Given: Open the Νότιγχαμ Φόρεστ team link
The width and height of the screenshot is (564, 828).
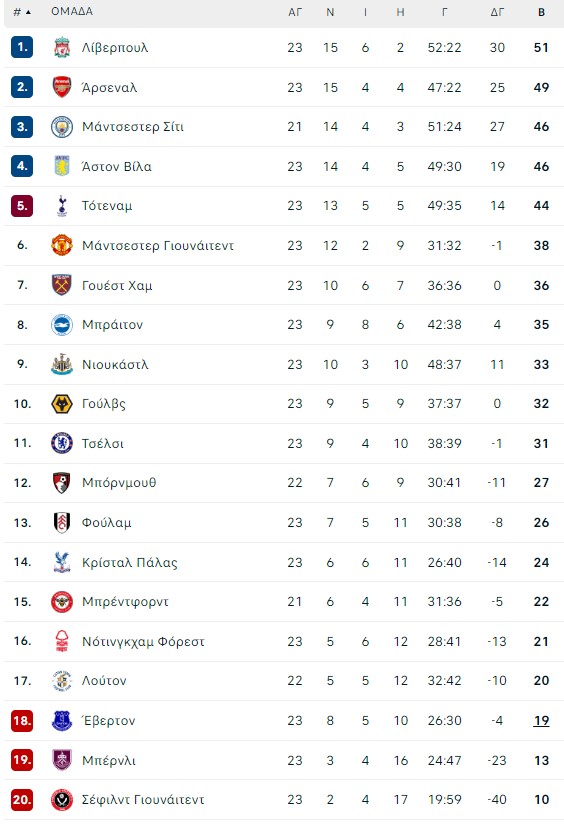Looking at the screenshot, I should pos(143,642).
